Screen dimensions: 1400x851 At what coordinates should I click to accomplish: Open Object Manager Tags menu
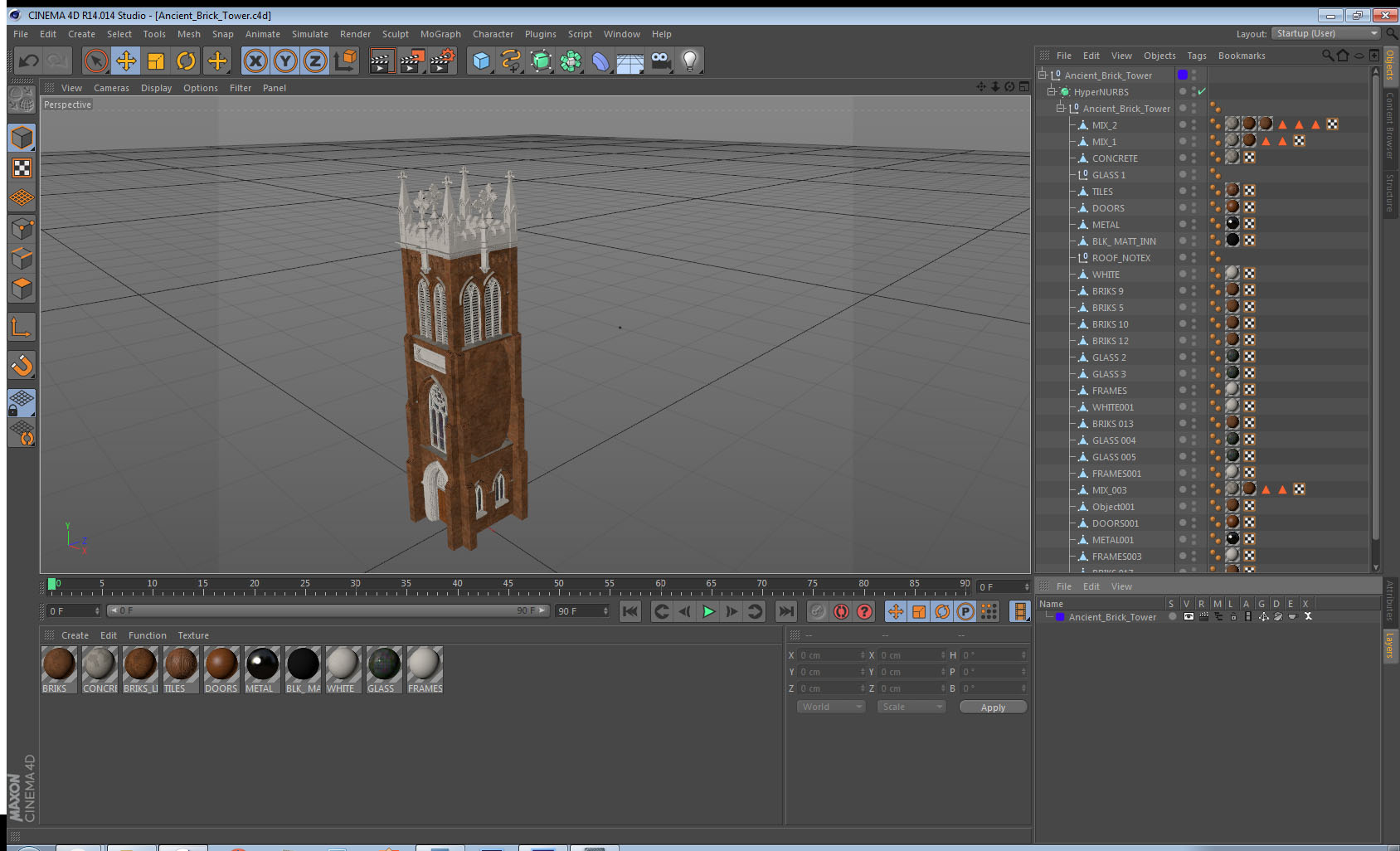[1196, 56]
